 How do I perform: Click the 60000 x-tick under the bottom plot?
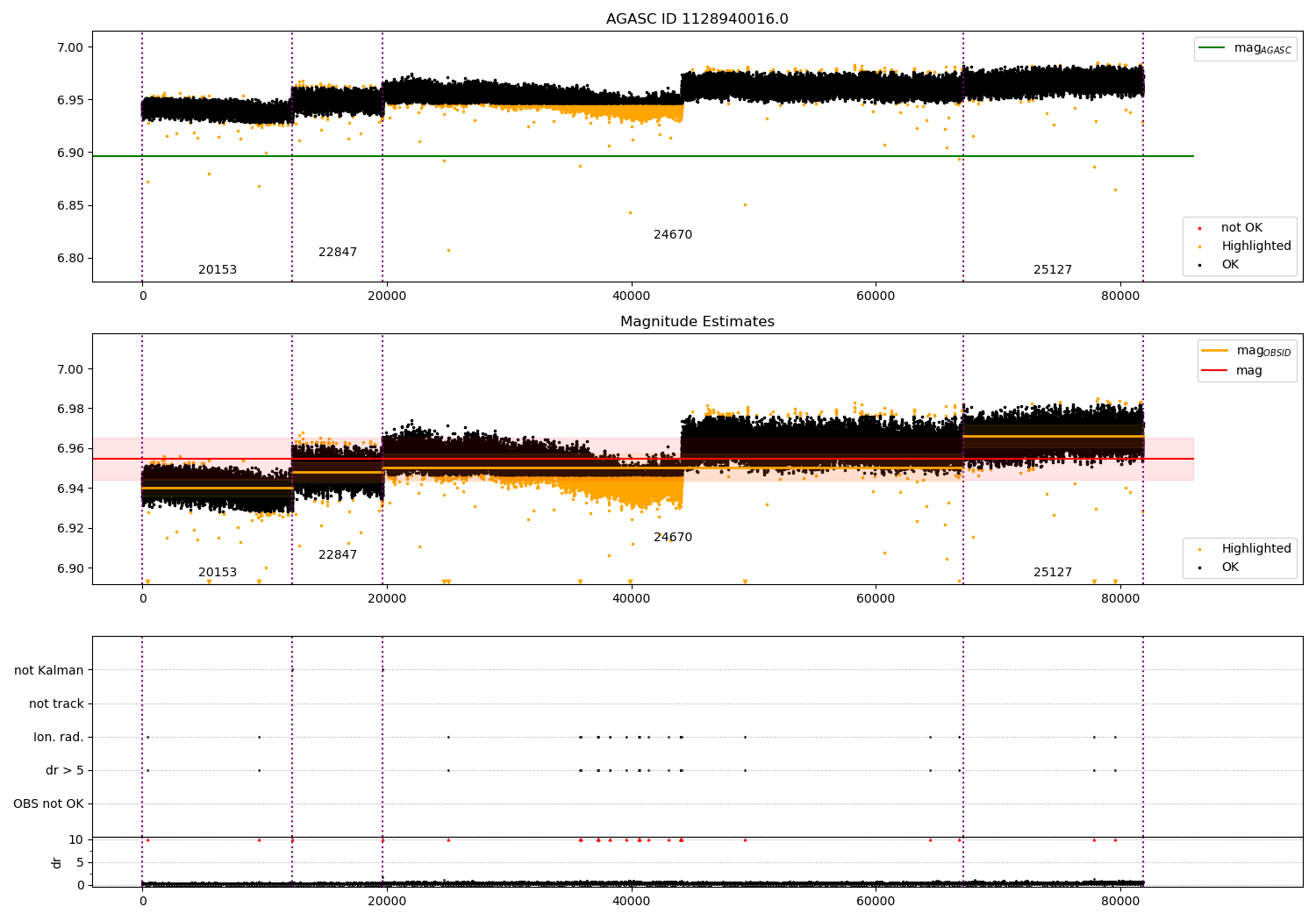pos(876,901)
